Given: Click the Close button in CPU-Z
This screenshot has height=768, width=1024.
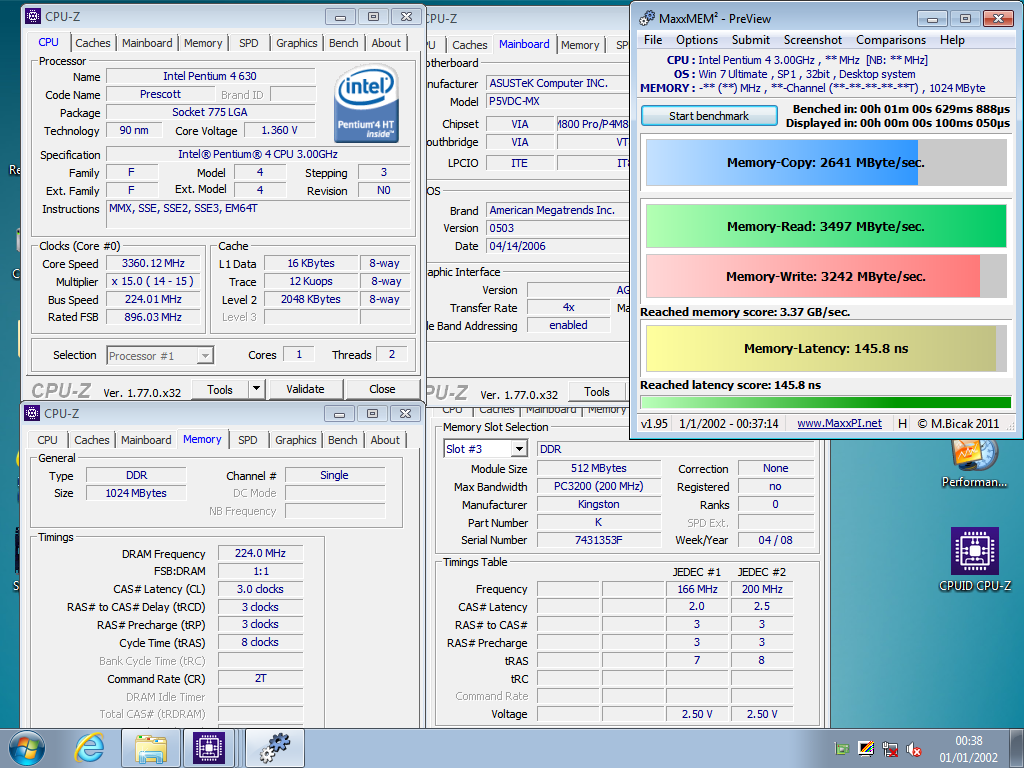Looking at the screenshot, I should tap(382, 389).
